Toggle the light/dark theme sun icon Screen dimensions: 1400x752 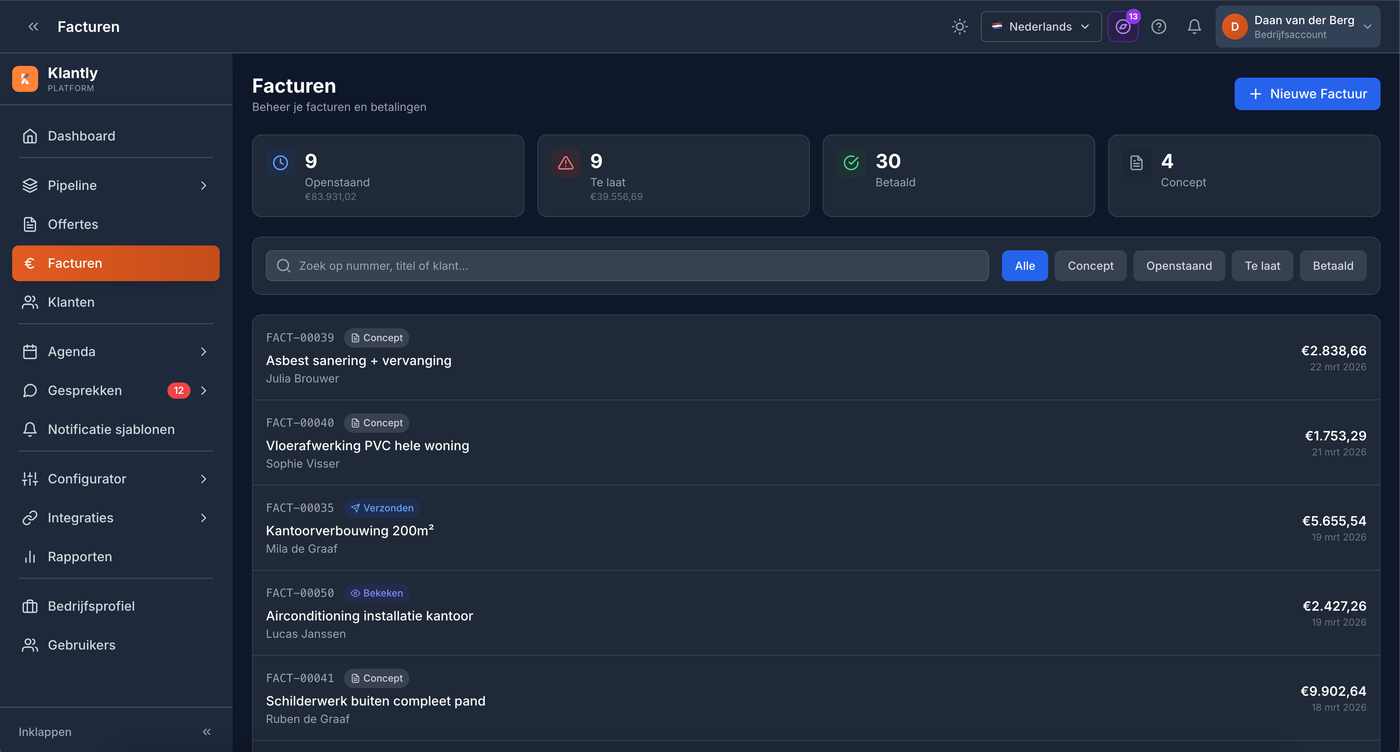pos(959,27)
